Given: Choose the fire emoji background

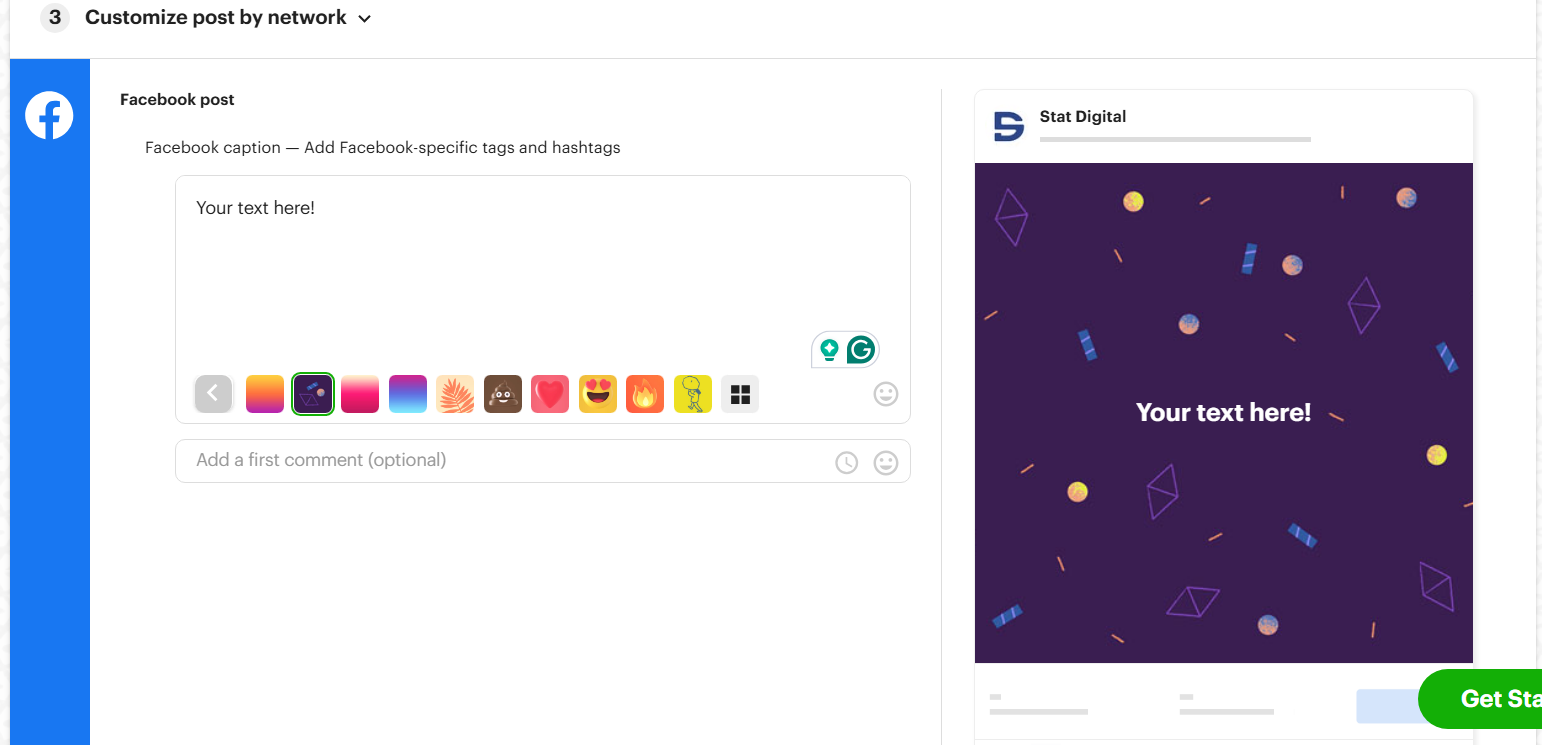Looking at the screenshot, I should click(x=645, y=394).
